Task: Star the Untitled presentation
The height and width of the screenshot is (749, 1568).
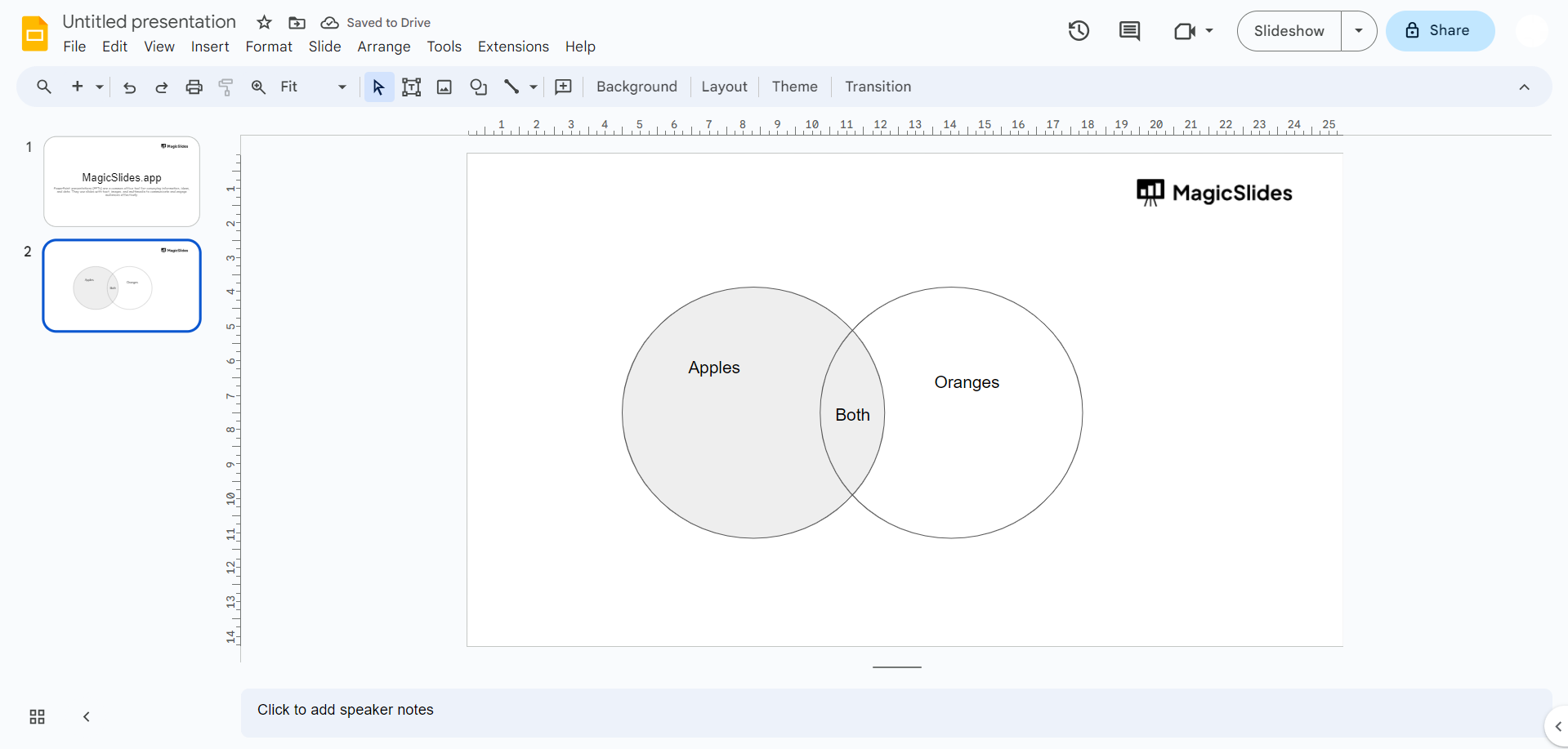Action: click(264, 23)
